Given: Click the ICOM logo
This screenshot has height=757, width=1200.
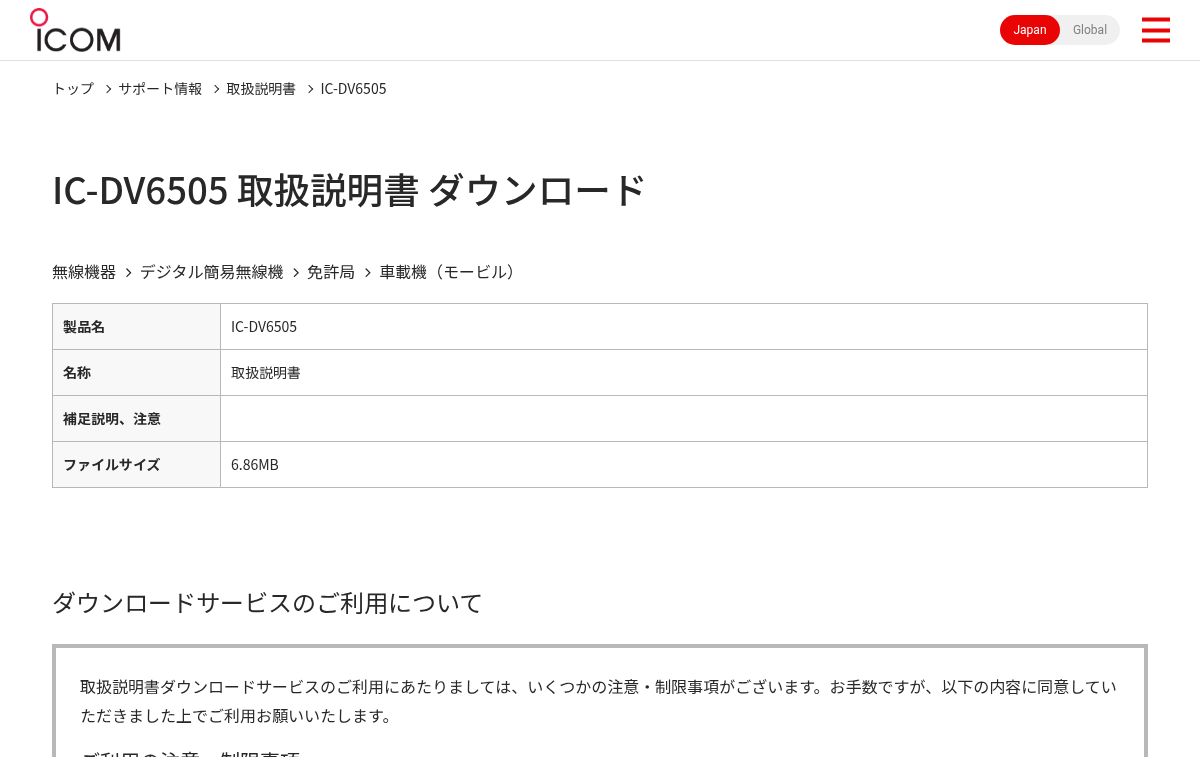Looking at the screenshot, I should click(75, 30).
